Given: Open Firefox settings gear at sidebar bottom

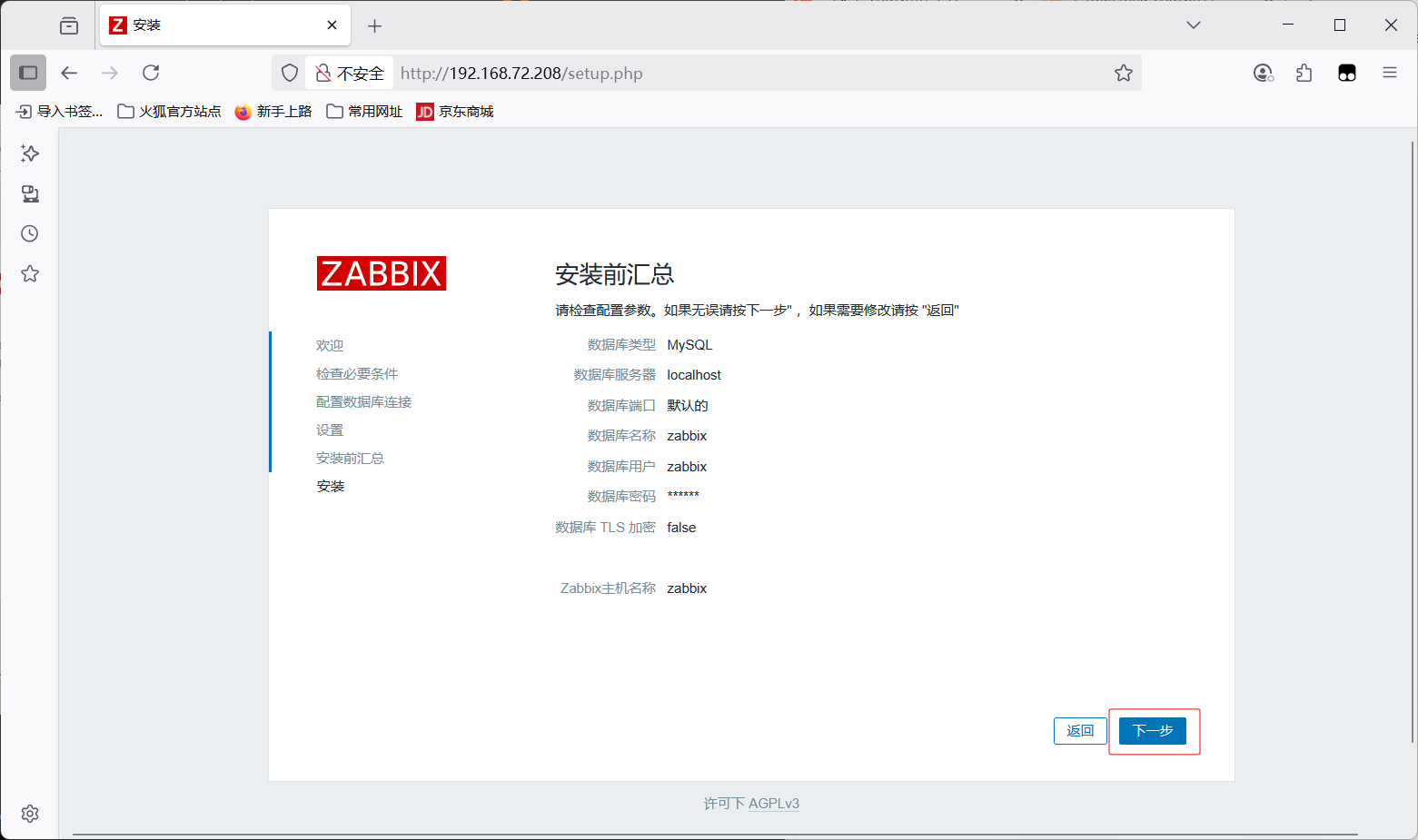Looking at the screenshot, I should (x=29, y=813).
